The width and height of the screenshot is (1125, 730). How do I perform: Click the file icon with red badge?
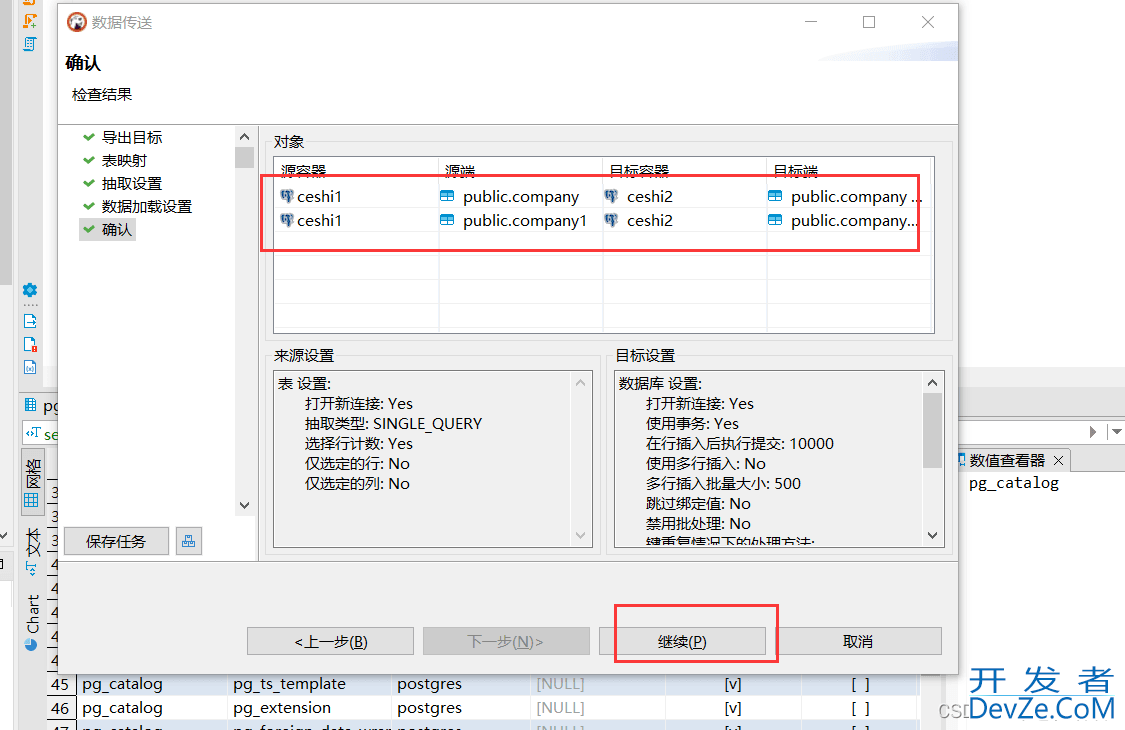[x=30, y=345]
